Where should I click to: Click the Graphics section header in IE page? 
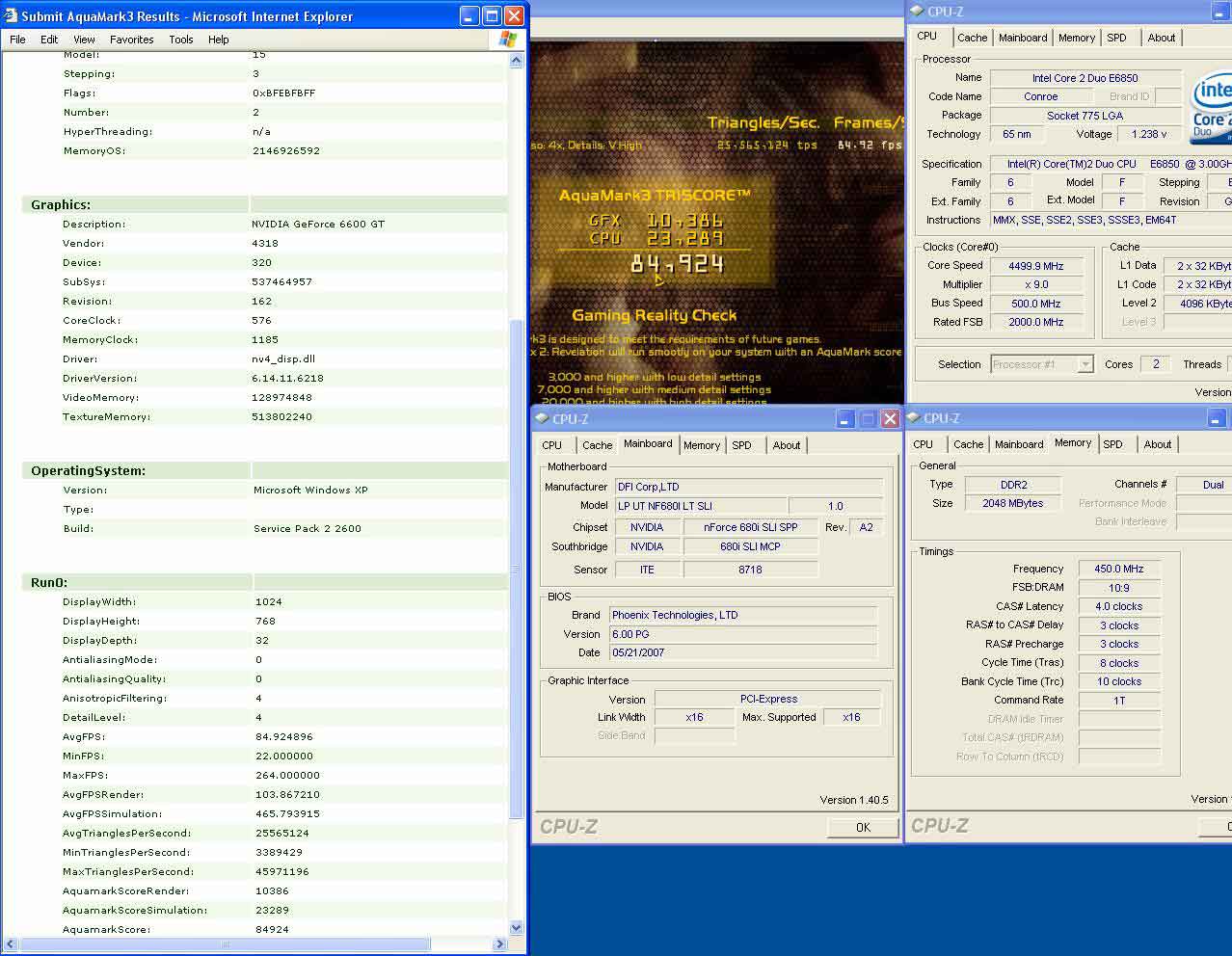(61, 204)
